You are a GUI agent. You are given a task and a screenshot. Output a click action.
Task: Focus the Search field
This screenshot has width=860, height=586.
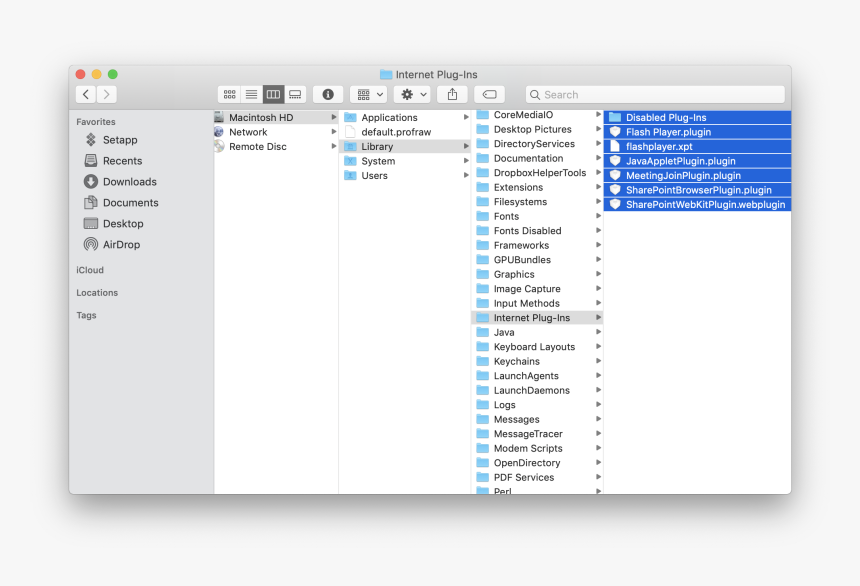655,94
